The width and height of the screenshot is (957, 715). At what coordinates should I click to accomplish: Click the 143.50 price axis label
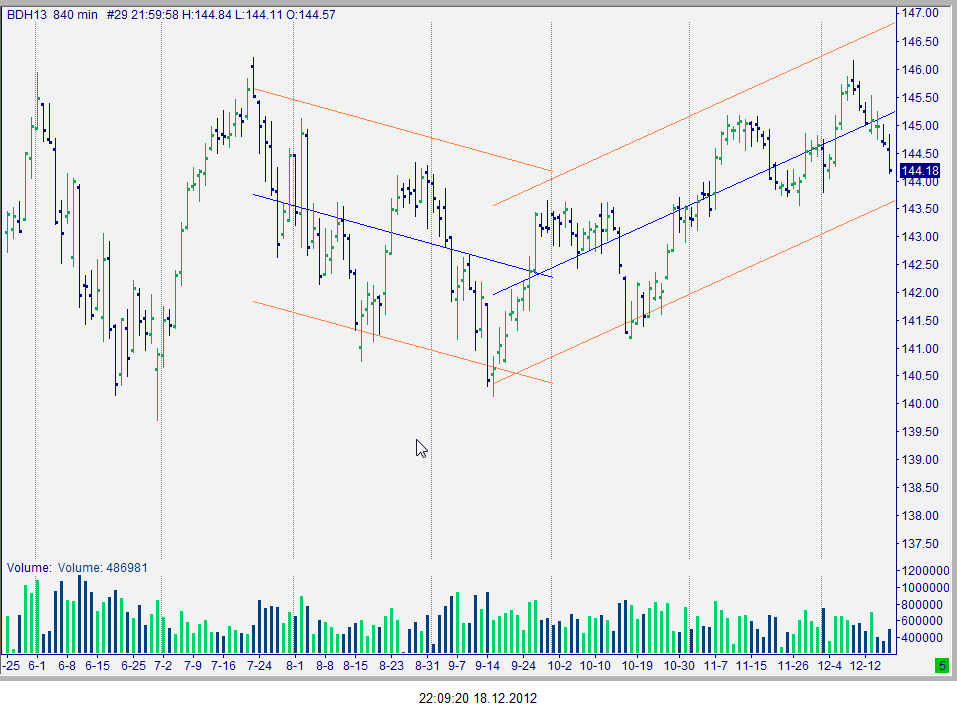point(920,209)
